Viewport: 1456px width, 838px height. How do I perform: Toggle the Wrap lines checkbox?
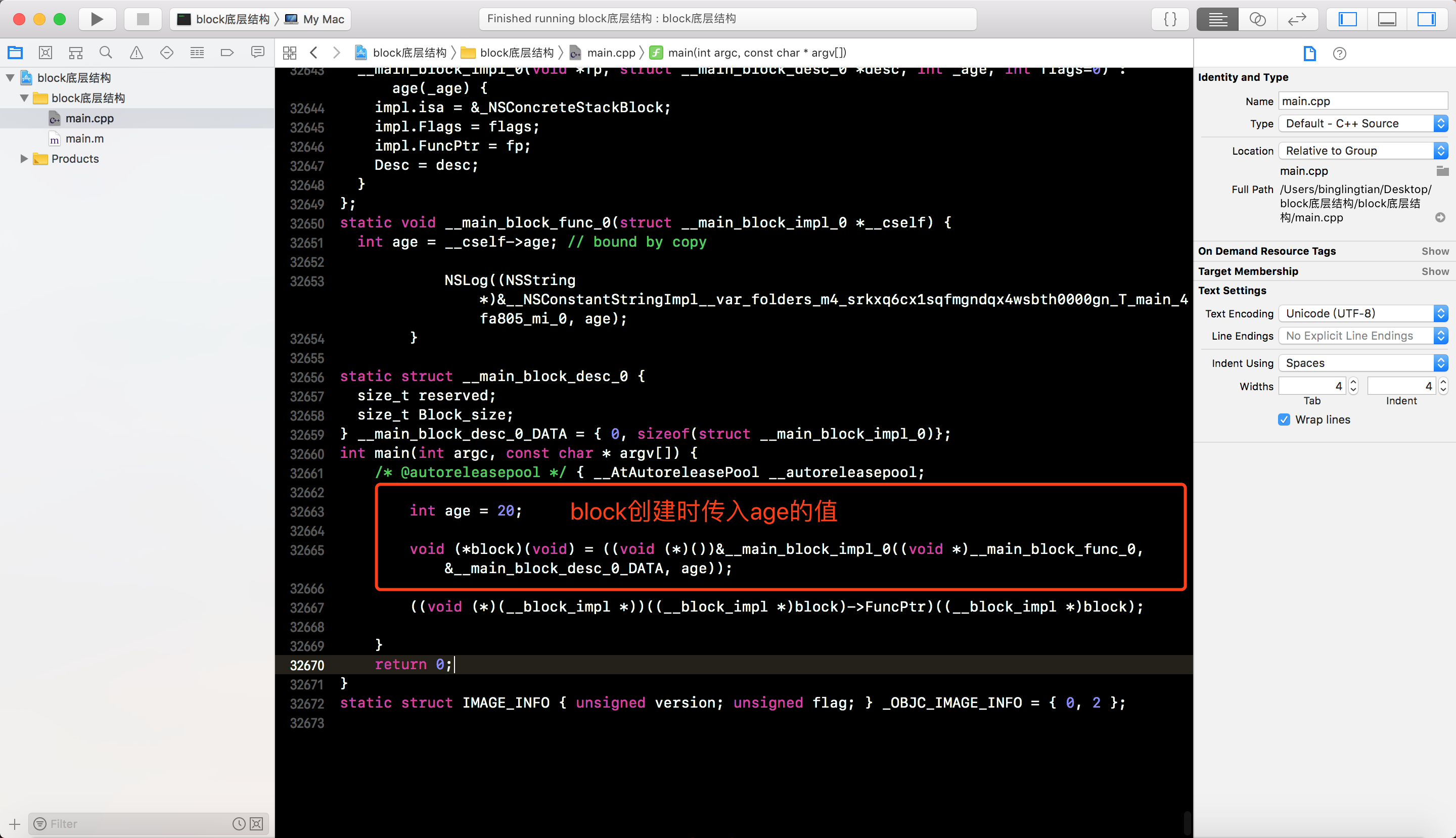tap(1284, 420)
